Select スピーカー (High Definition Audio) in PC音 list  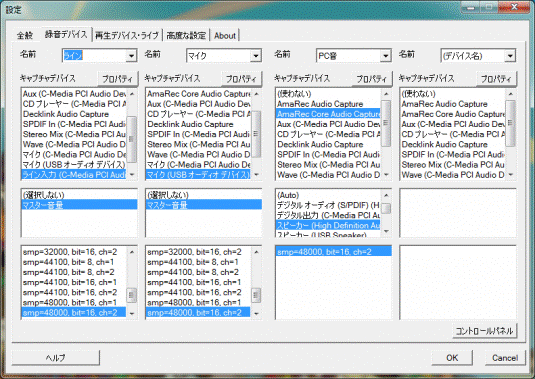(x=328, y=225)
